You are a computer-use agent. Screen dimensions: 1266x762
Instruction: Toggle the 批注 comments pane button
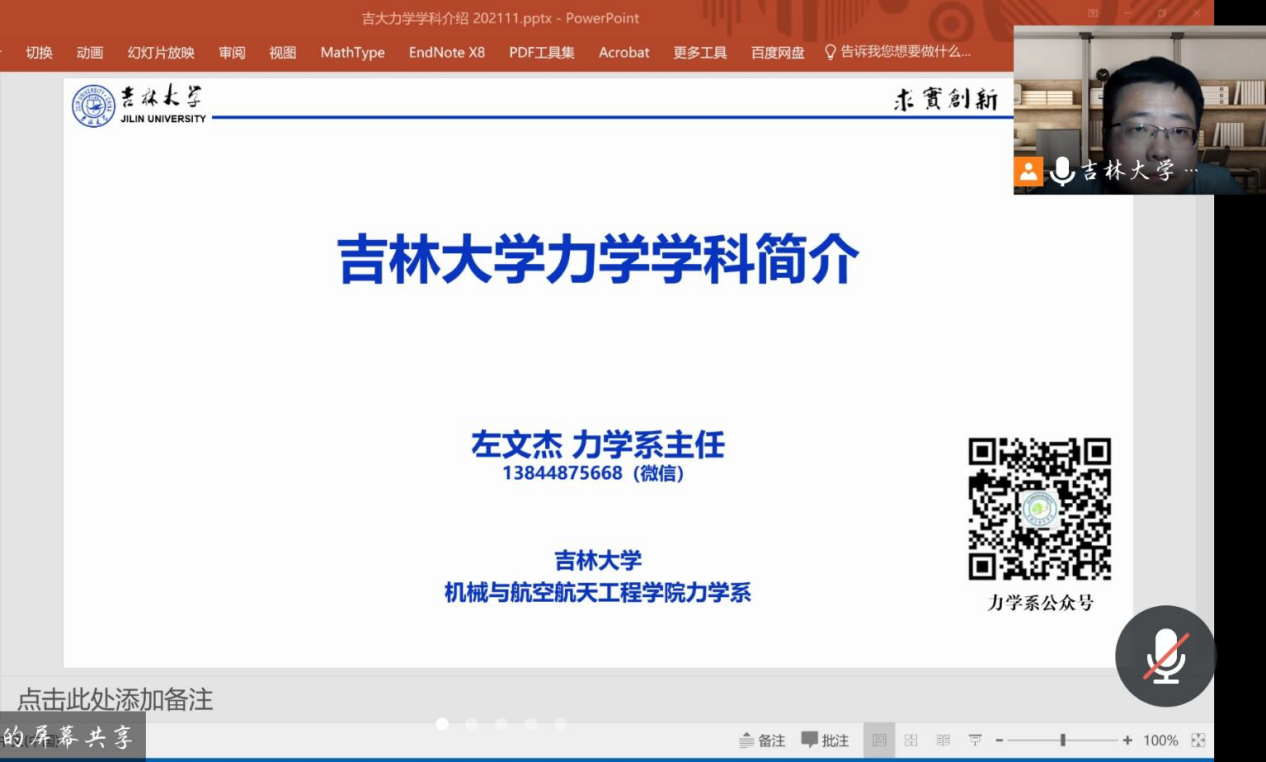[x=825, y=740]
